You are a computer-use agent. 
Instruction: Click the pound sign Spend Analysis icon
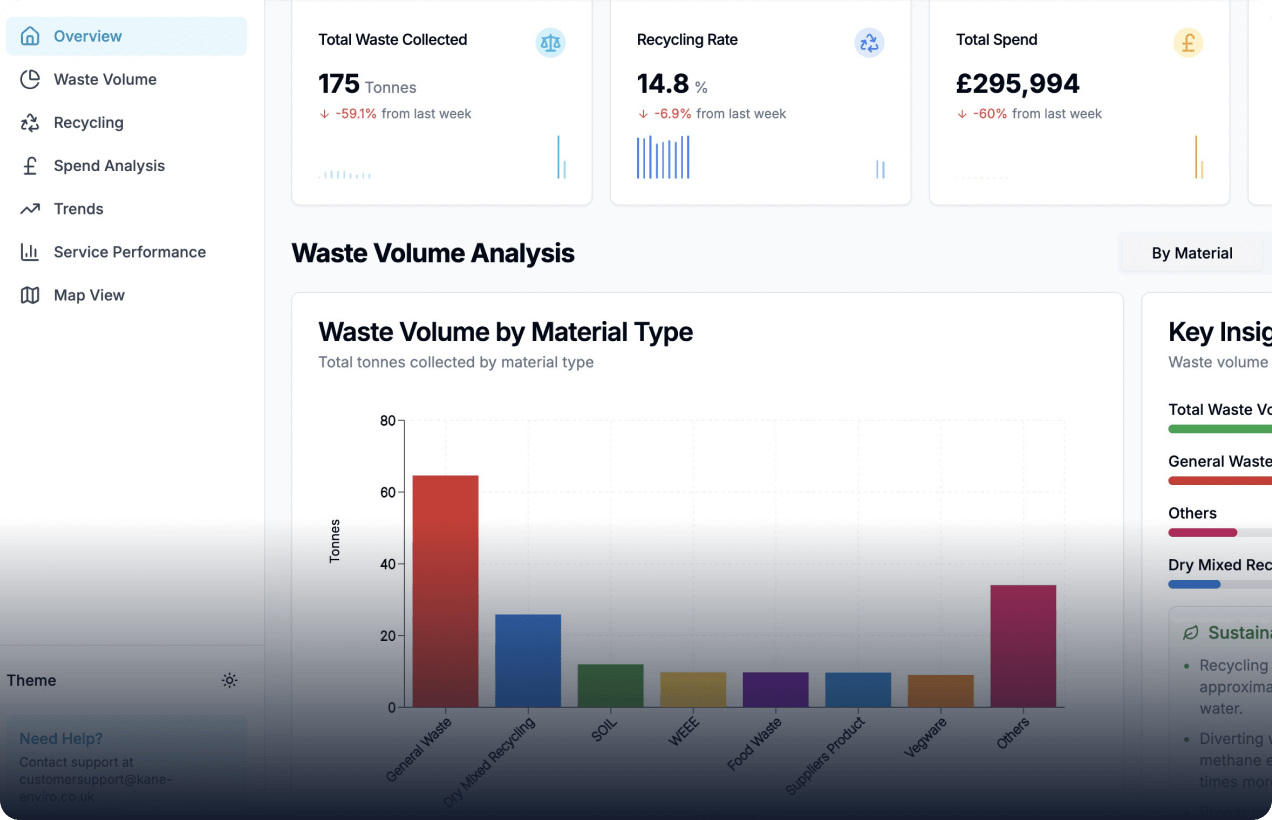tap(30, 166)
